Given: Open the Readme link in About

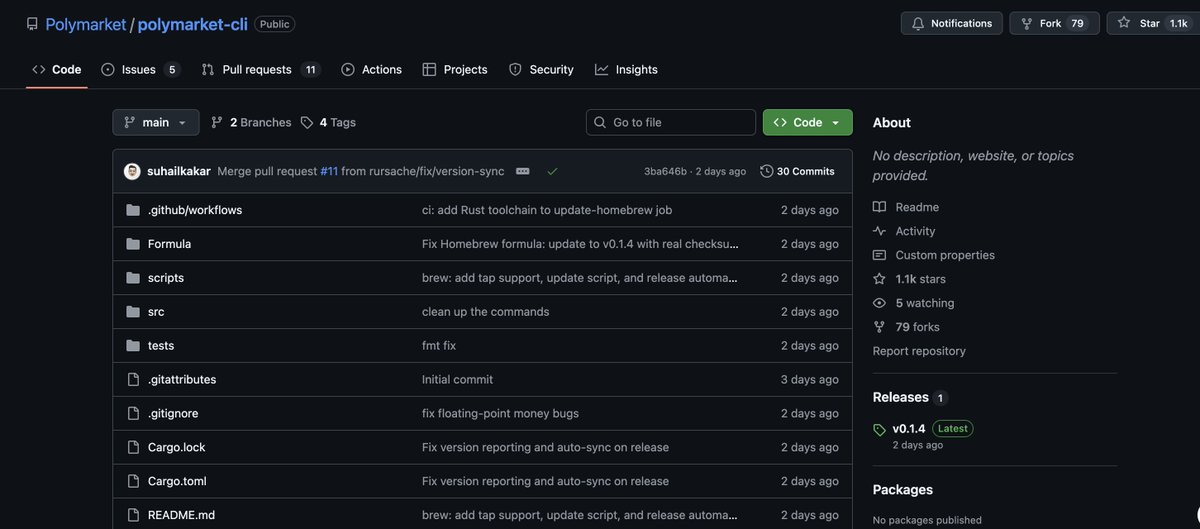Looking at the screenshot, I should [906, 207].
